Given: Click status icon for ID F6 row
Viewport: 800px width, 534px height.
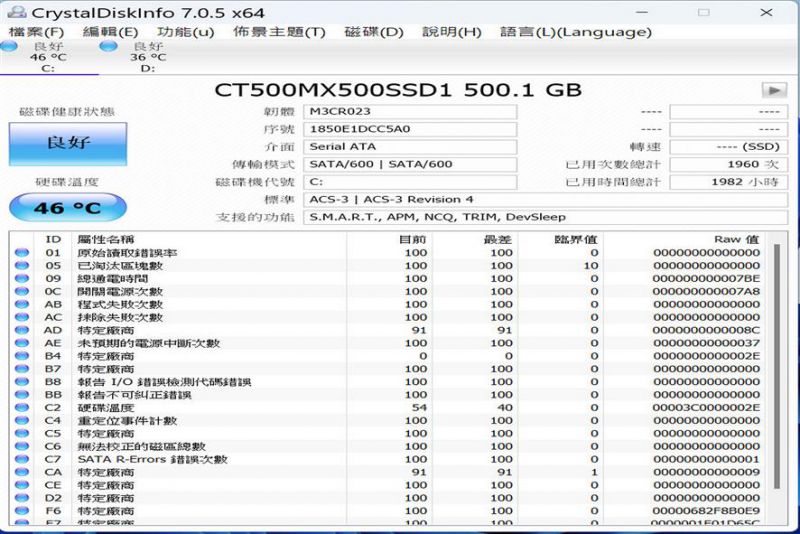Looking at the screenshot, I should coord(22,511).
